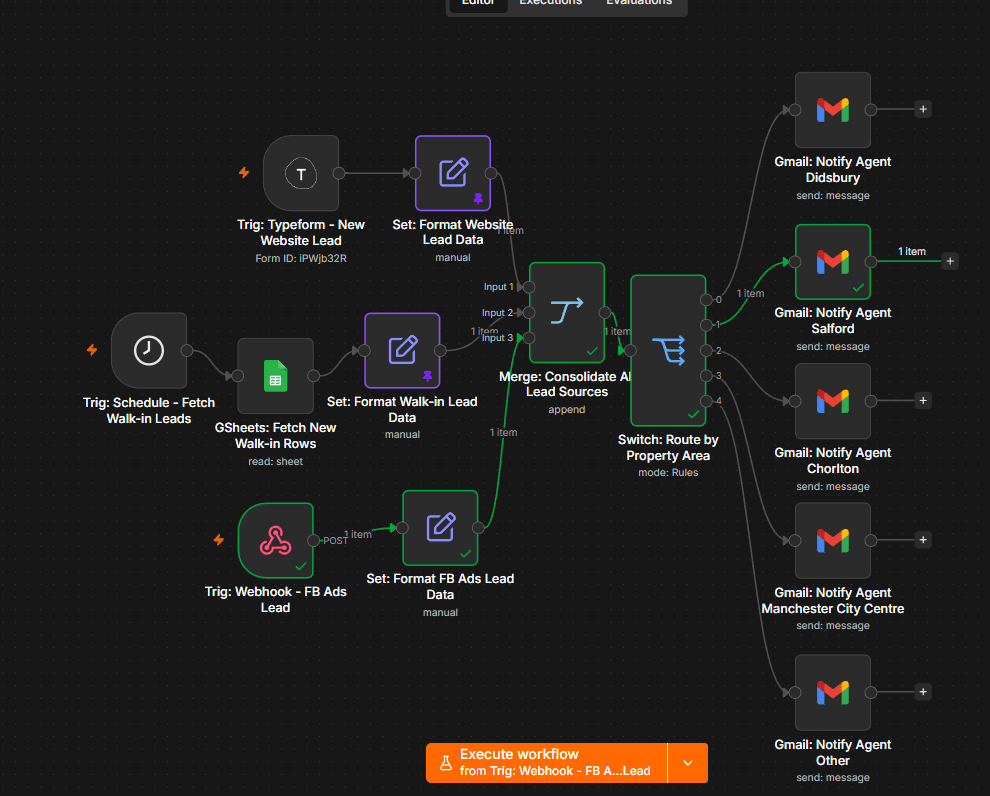Image resolution: width=990 pixels, height=796 pixels.
Task: Add node after Gmail Notify Agent Other
Action: (x=923, y=692)
